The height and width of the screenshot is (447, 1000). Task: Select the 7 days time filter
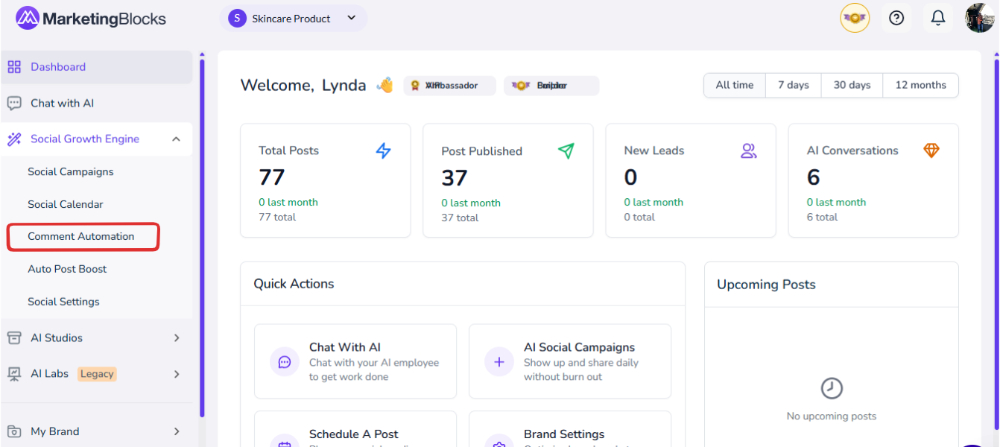[793, 85]
